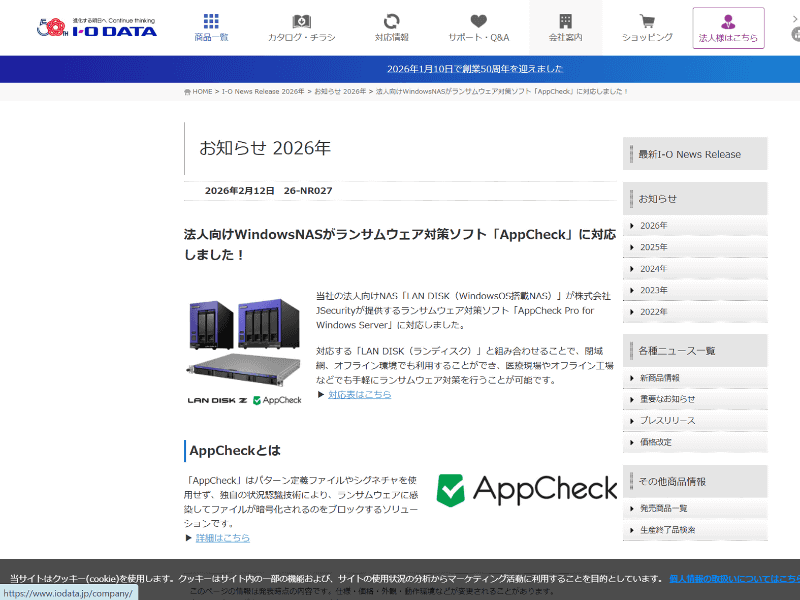Click the I-O DATA 50th anniversary logo

[96, 28]
